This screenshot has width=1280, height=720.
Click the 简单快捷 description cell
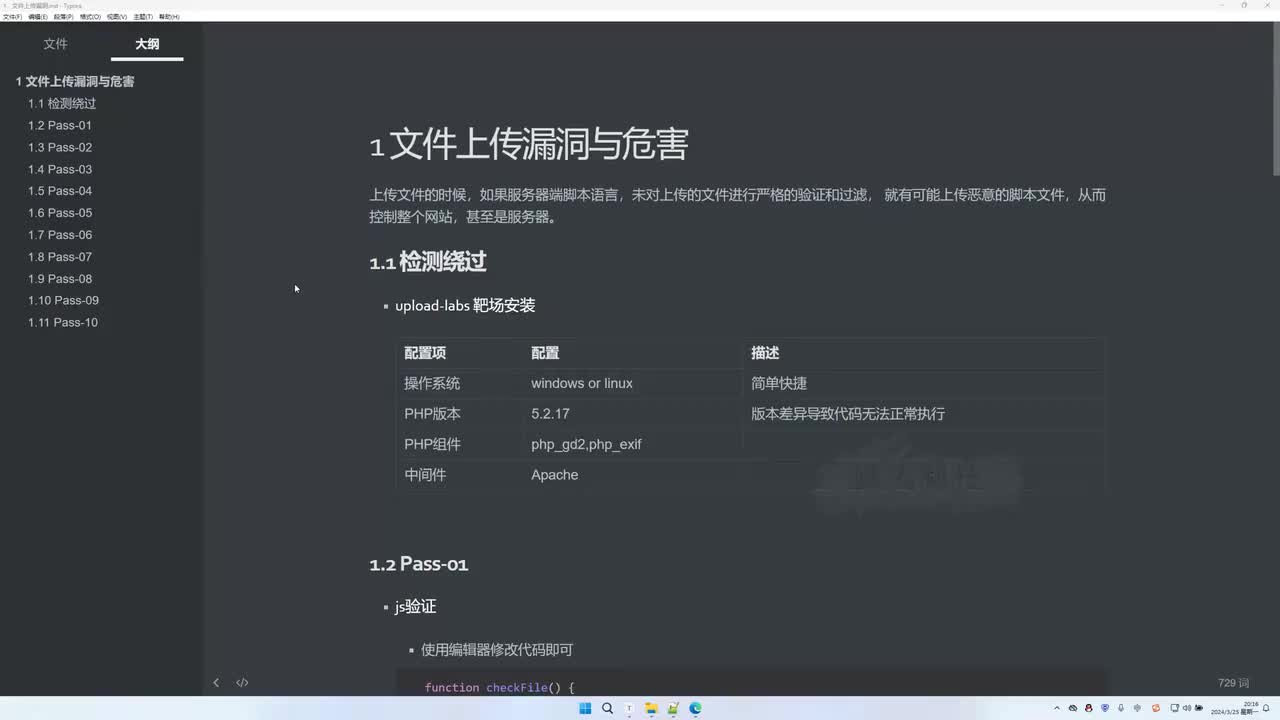click(x=779, y=384)
